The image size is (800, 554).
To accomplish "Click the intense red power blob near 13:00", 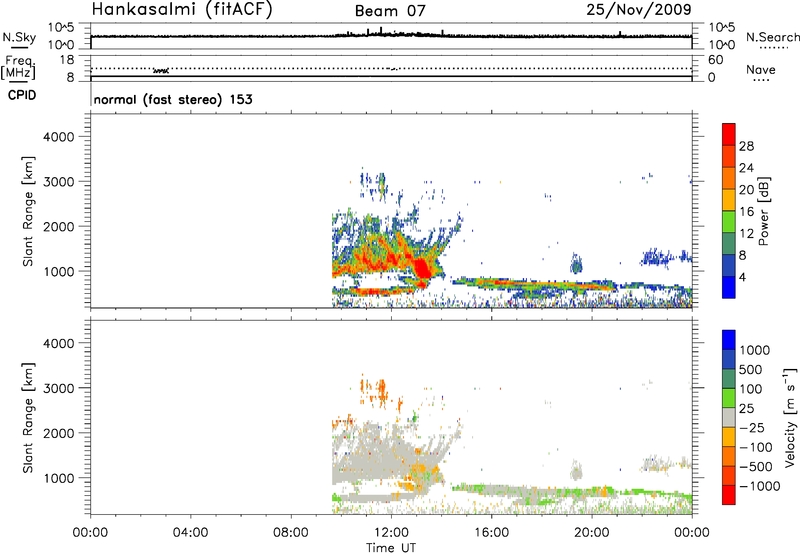I will 421,268.
